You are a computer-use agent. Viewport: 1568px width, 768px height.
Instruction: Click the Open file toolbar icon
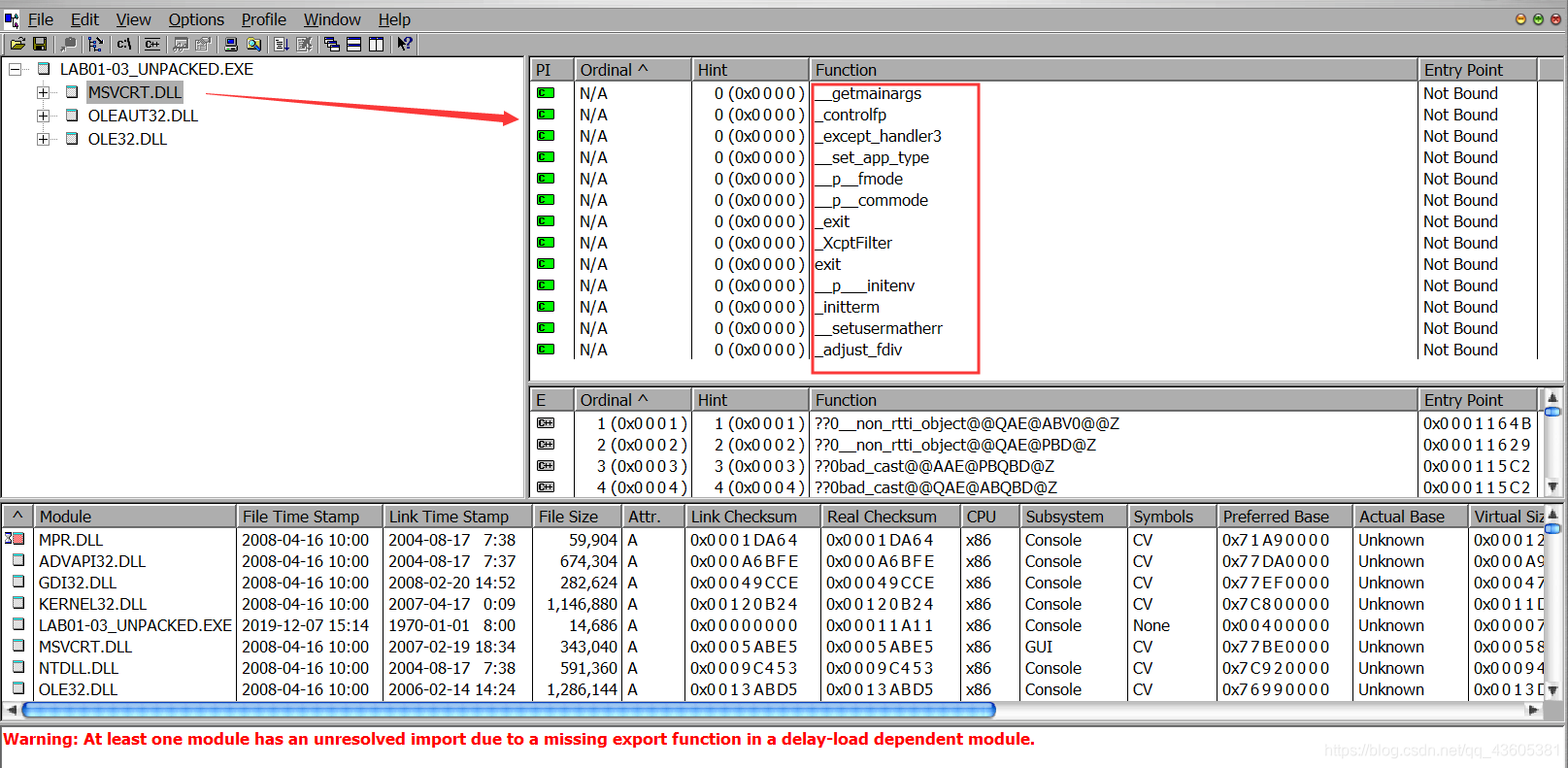pyautogui.click(x=17, y=44)
